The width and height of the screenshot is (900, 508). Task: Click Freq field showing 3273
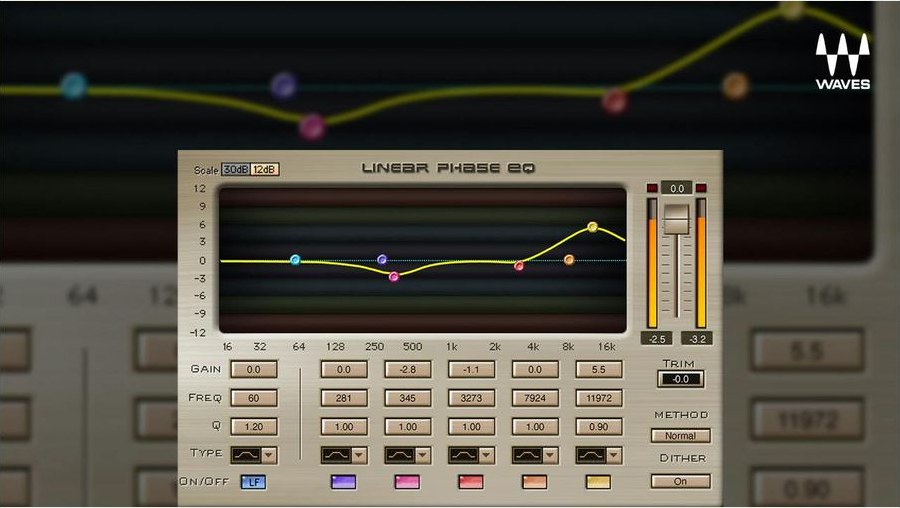coord(471,398)
